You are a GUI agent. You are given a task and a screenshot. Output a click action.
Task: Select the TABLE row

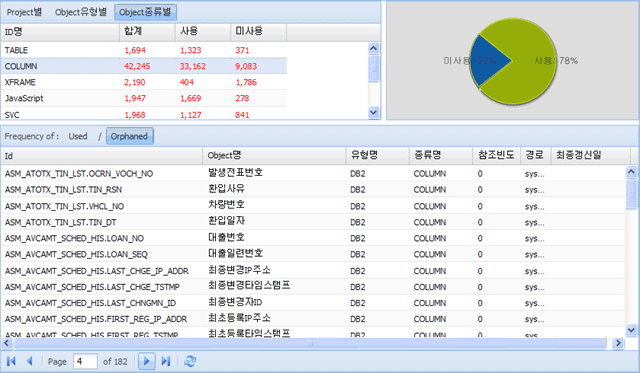pyautogui.click(x=144, y=50)
